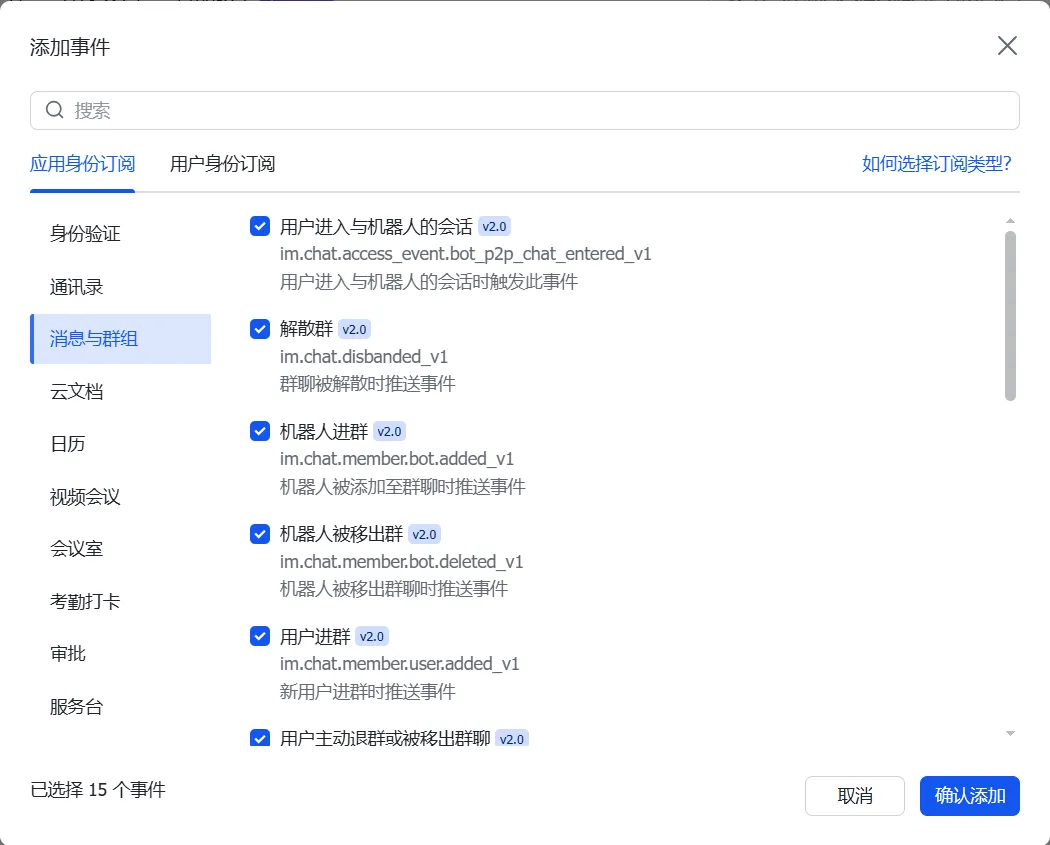Screen dimensions: 1050x845
Task: Toggle 用户主动退群或被移出群聊 checkbox
Action: click(x=259, y=738)
